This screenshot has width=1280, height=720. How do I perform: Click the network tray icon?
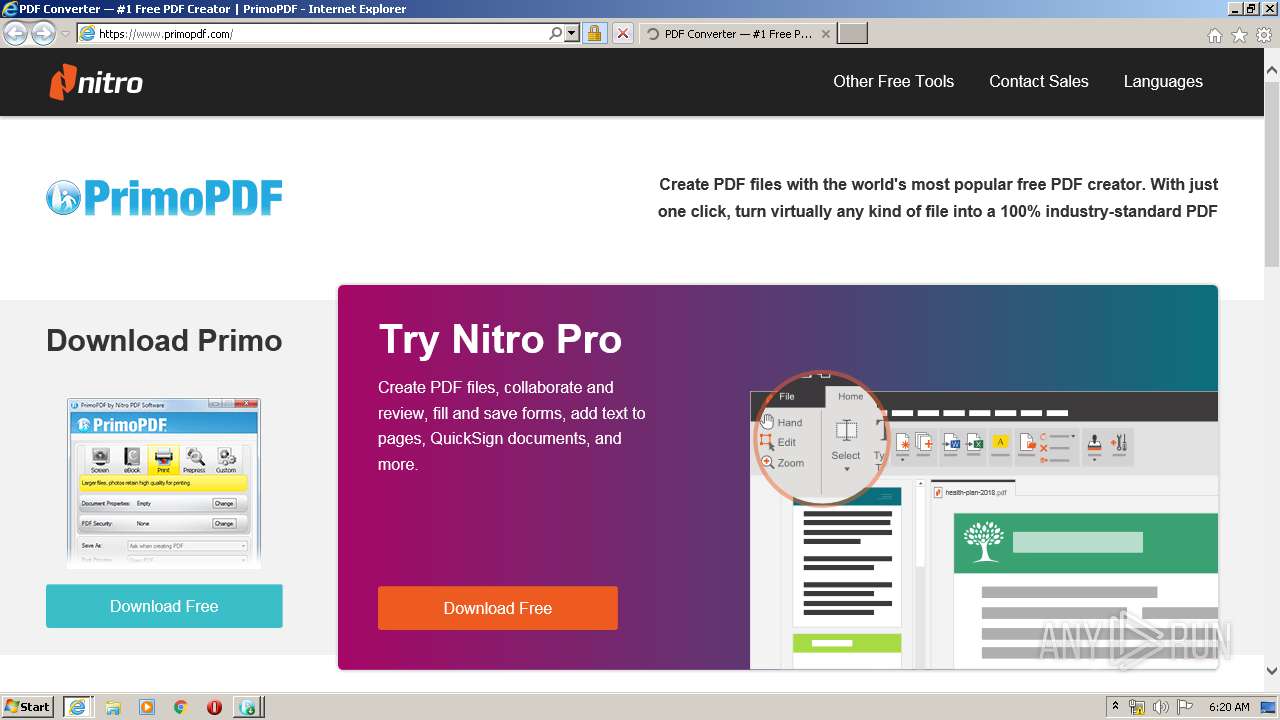click(1137, 707)
